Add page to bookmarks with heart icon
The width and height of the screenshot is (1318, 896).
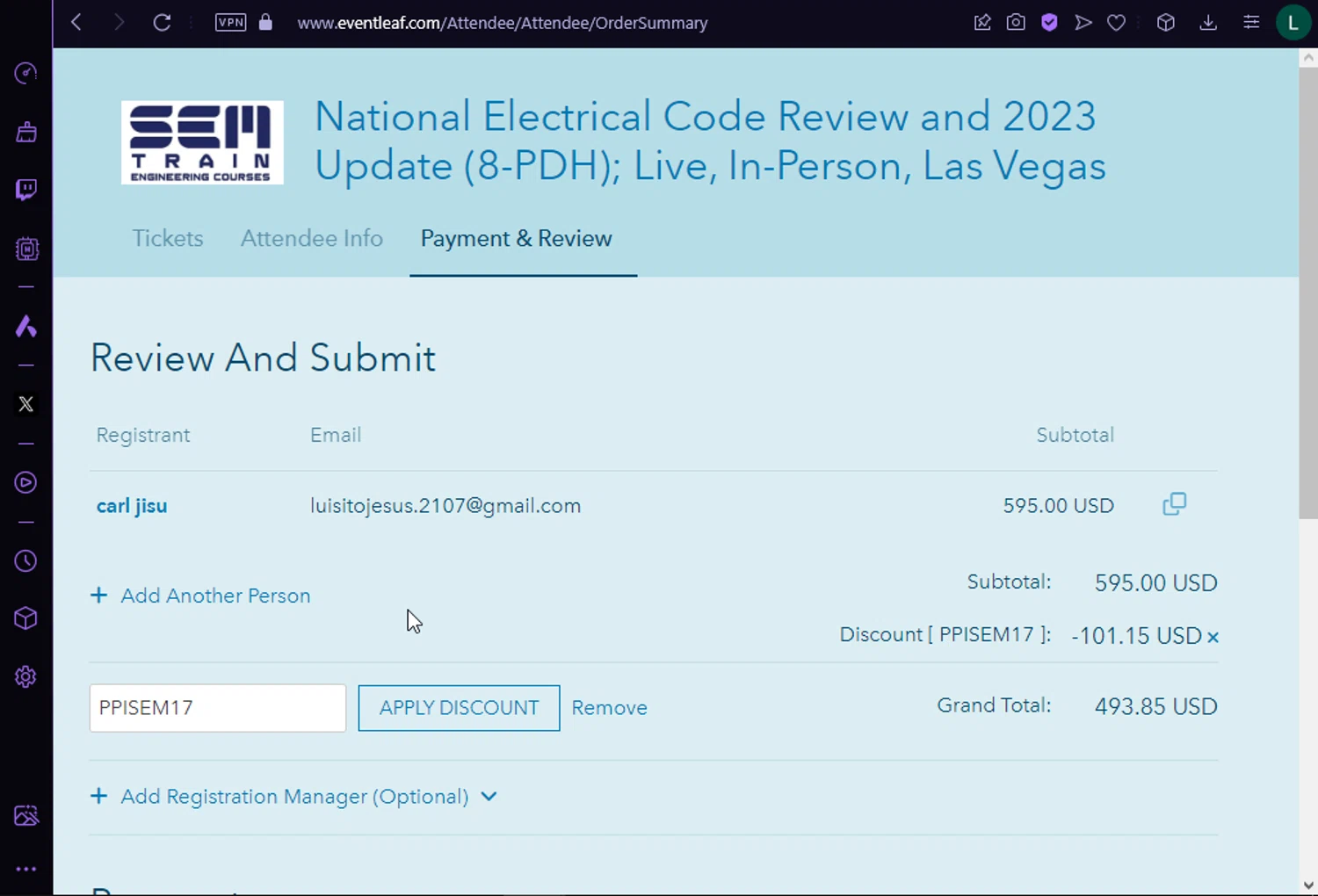click(x=1116, y=22)
